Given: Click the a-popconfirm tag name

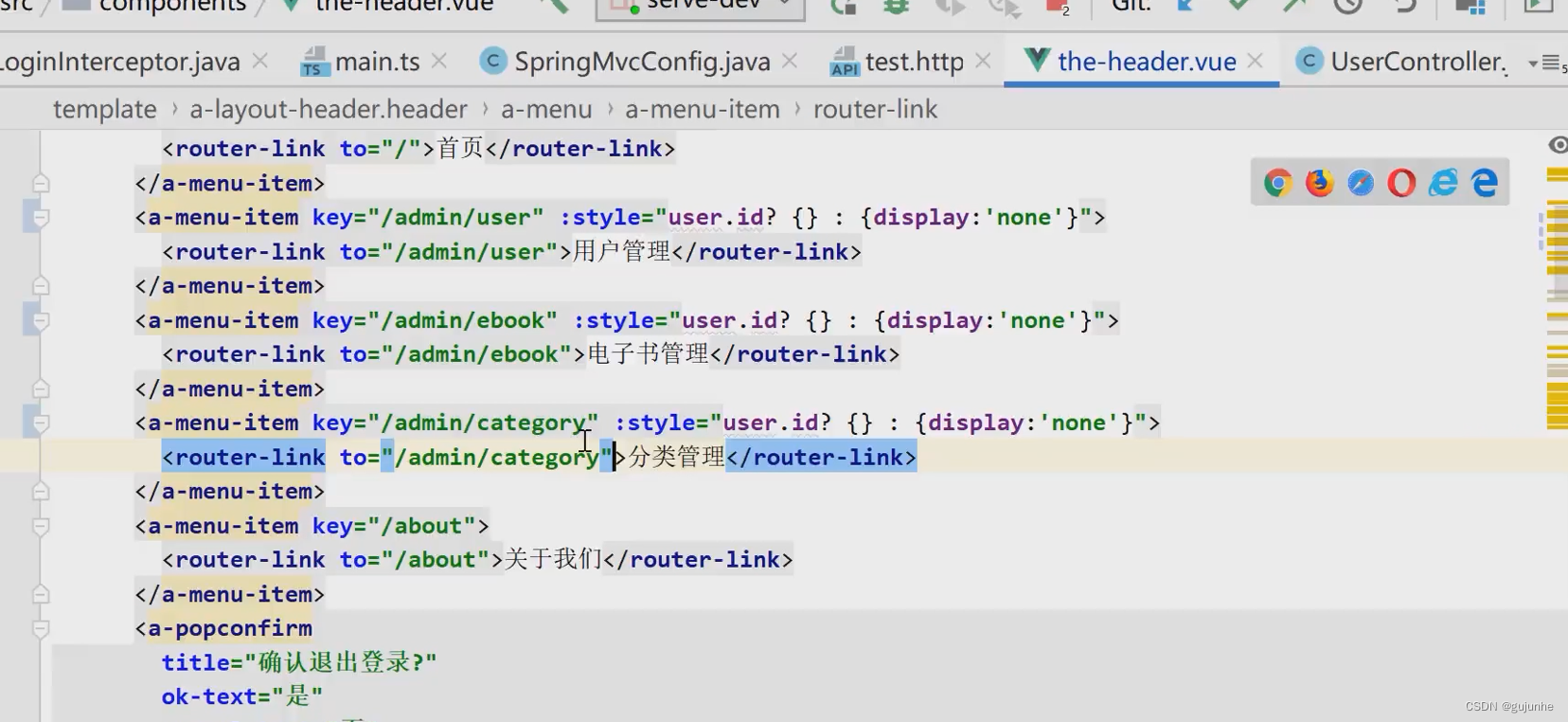Looking at the screenshot, I should tap(230, 629).
